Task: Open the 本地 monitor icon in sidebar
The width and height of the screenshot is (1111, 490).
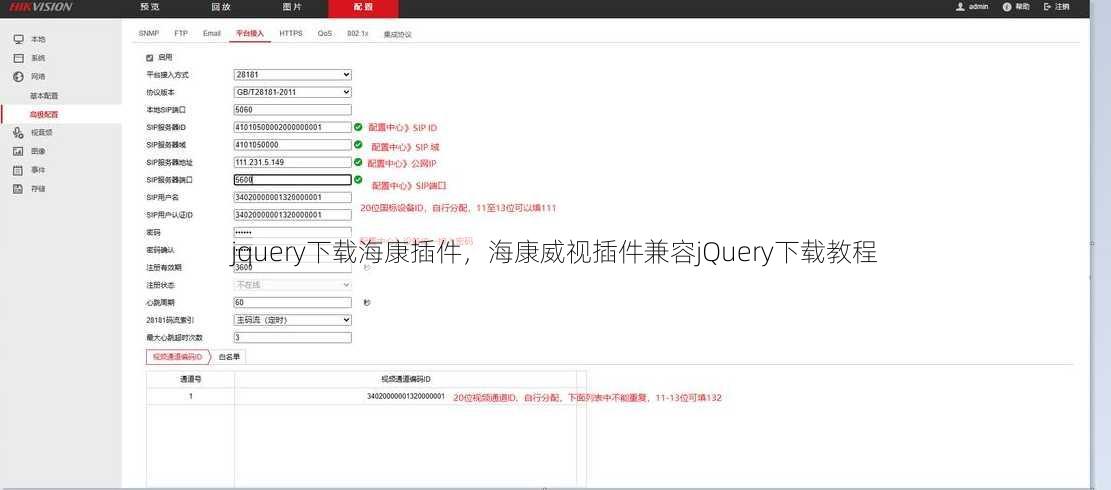Action: 19,40
